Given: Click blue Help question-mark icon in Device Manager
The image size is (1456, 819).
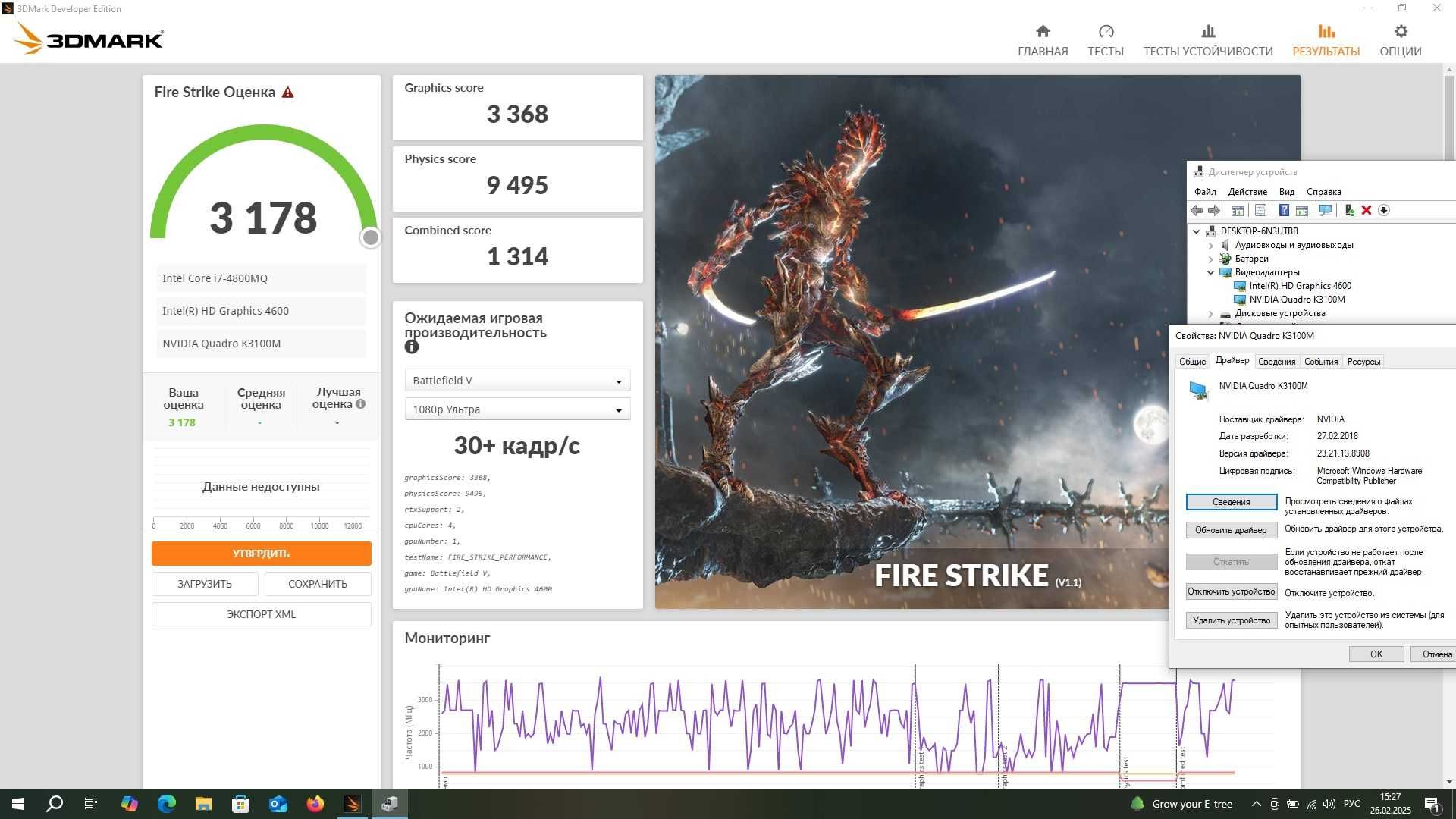Looking at the screenshot, I should click(x=1284, y=211).
